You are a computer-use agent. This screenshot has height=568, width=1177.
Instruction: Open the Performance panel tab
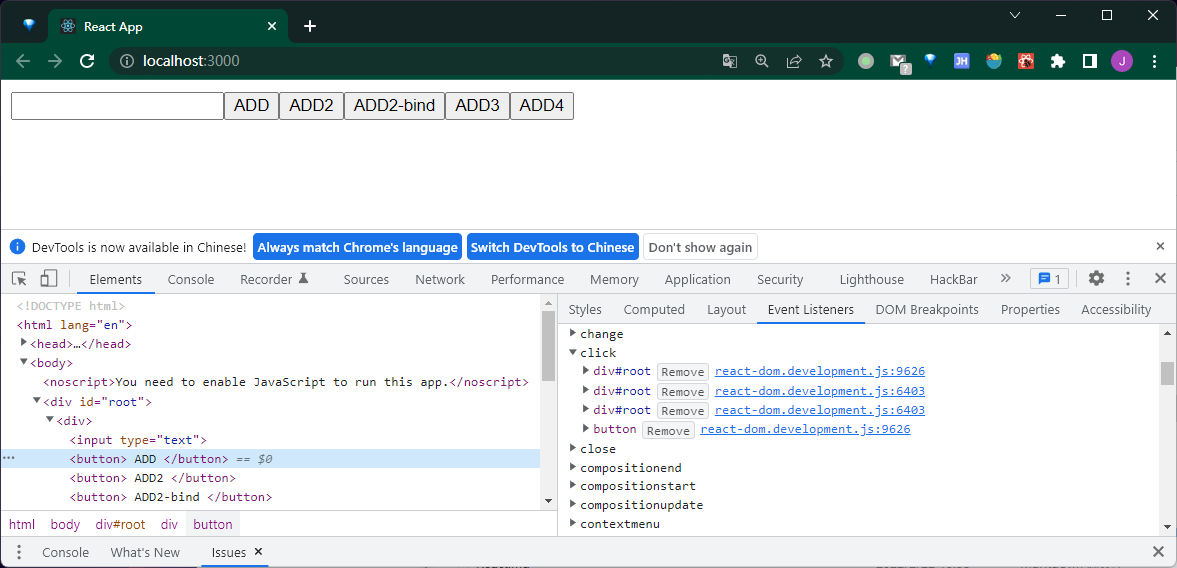click(528, 279)
